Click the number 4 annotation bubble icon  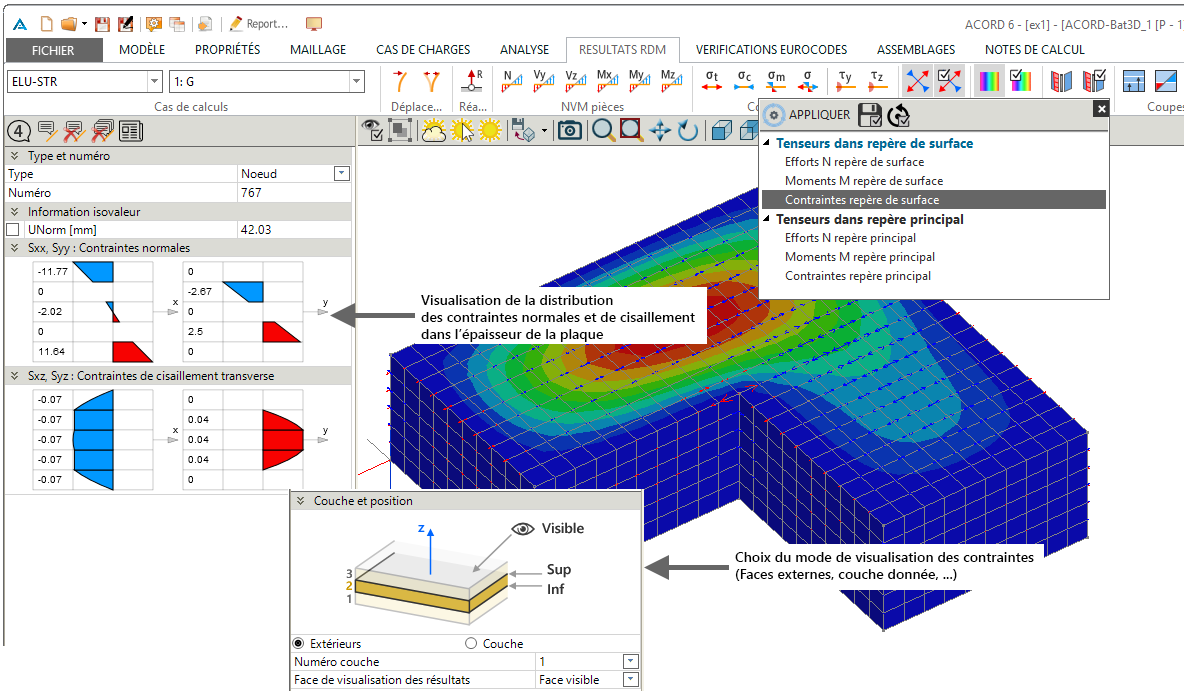click(x=19, y=131)
